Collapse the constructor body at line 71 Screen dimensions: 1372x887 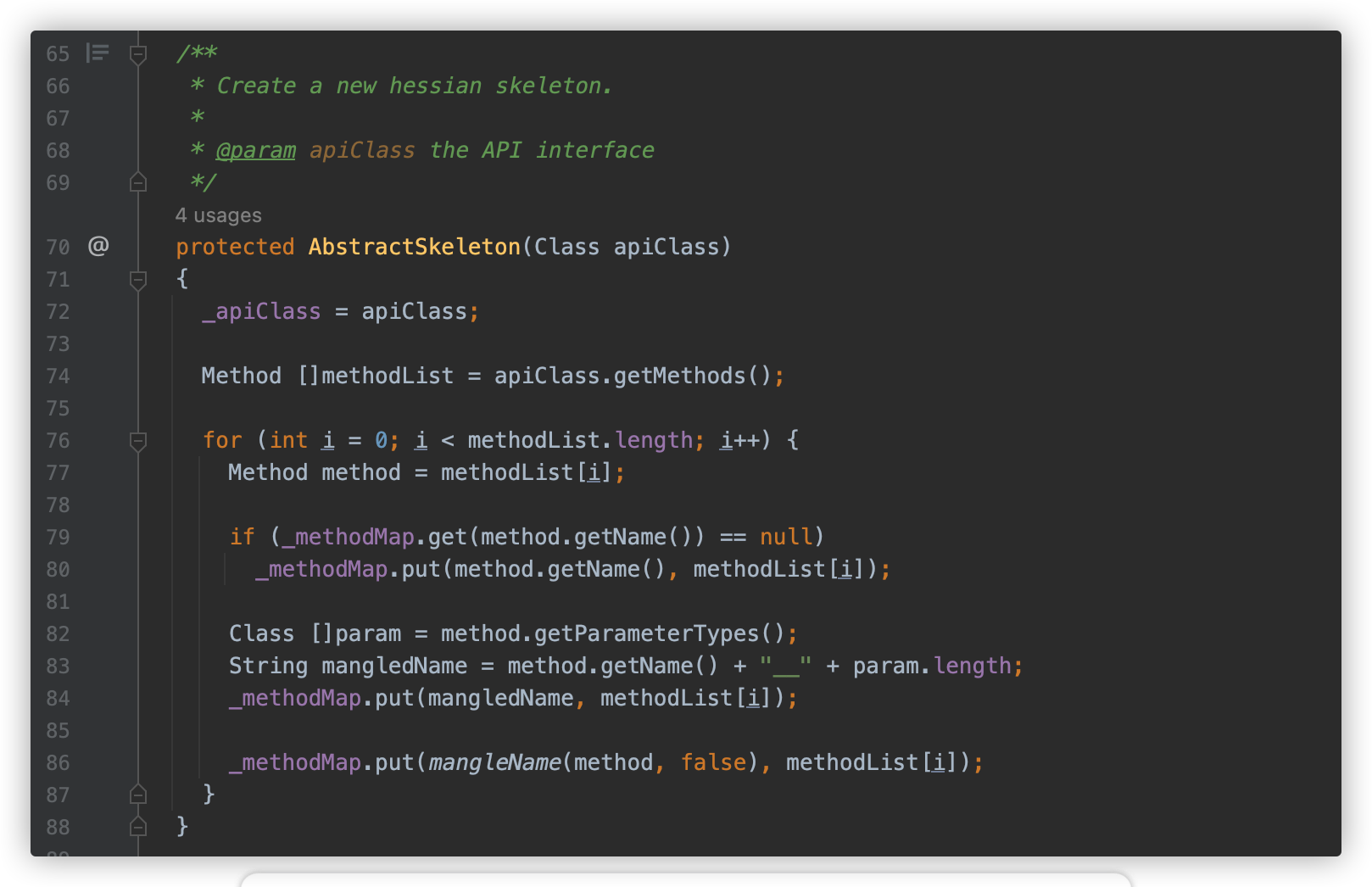tap(138, 279)
